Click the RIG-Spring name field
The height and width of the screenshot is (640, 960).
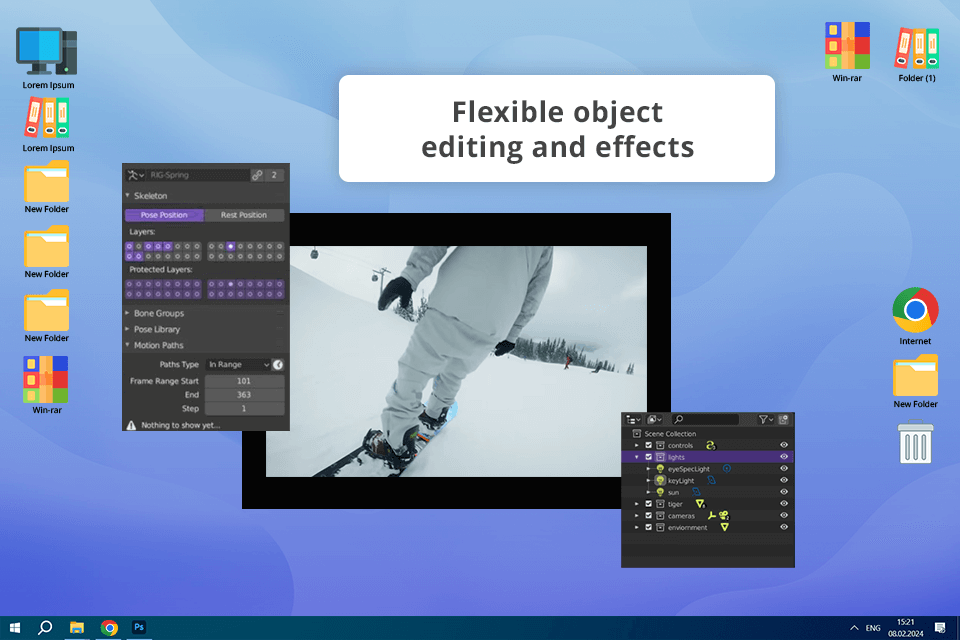tap(198, 175)
